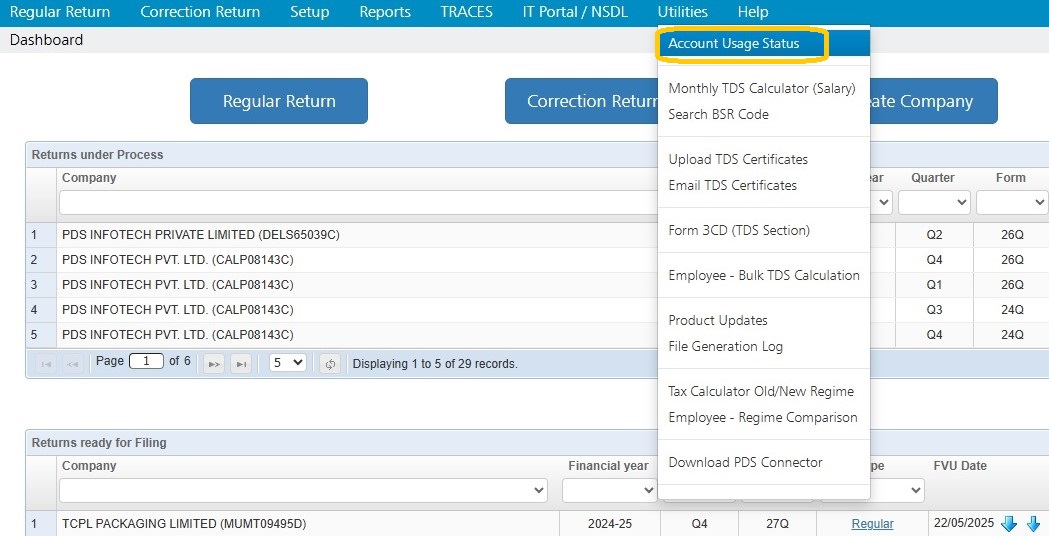Image resolution: width=1049 pixels, height=536 pixels.
Task: Select Account Usage Status menu item
Action: click(734, 43)
